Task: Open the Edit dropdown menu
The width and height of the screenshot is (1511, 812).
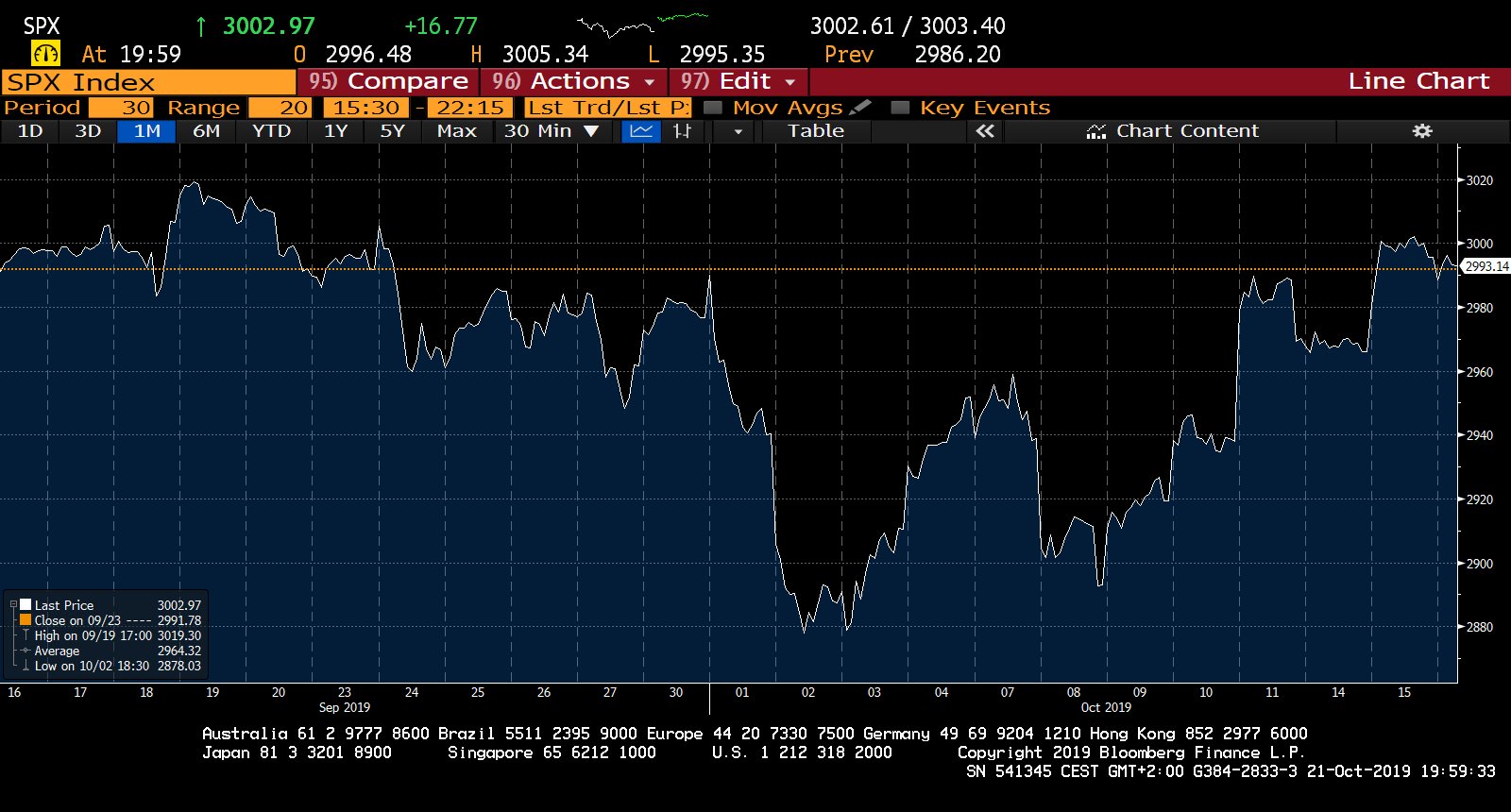Action: coord(739,81)
